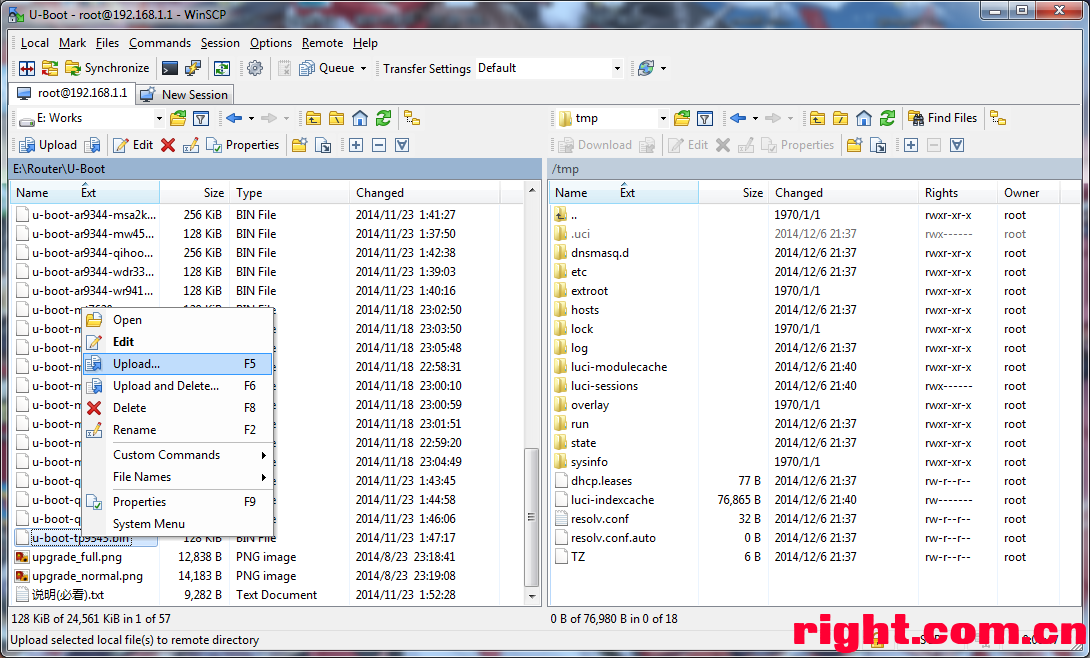The image size is (1090, 658).
Task: Click the local Select Files plus icon
Action: coord(356,145)
